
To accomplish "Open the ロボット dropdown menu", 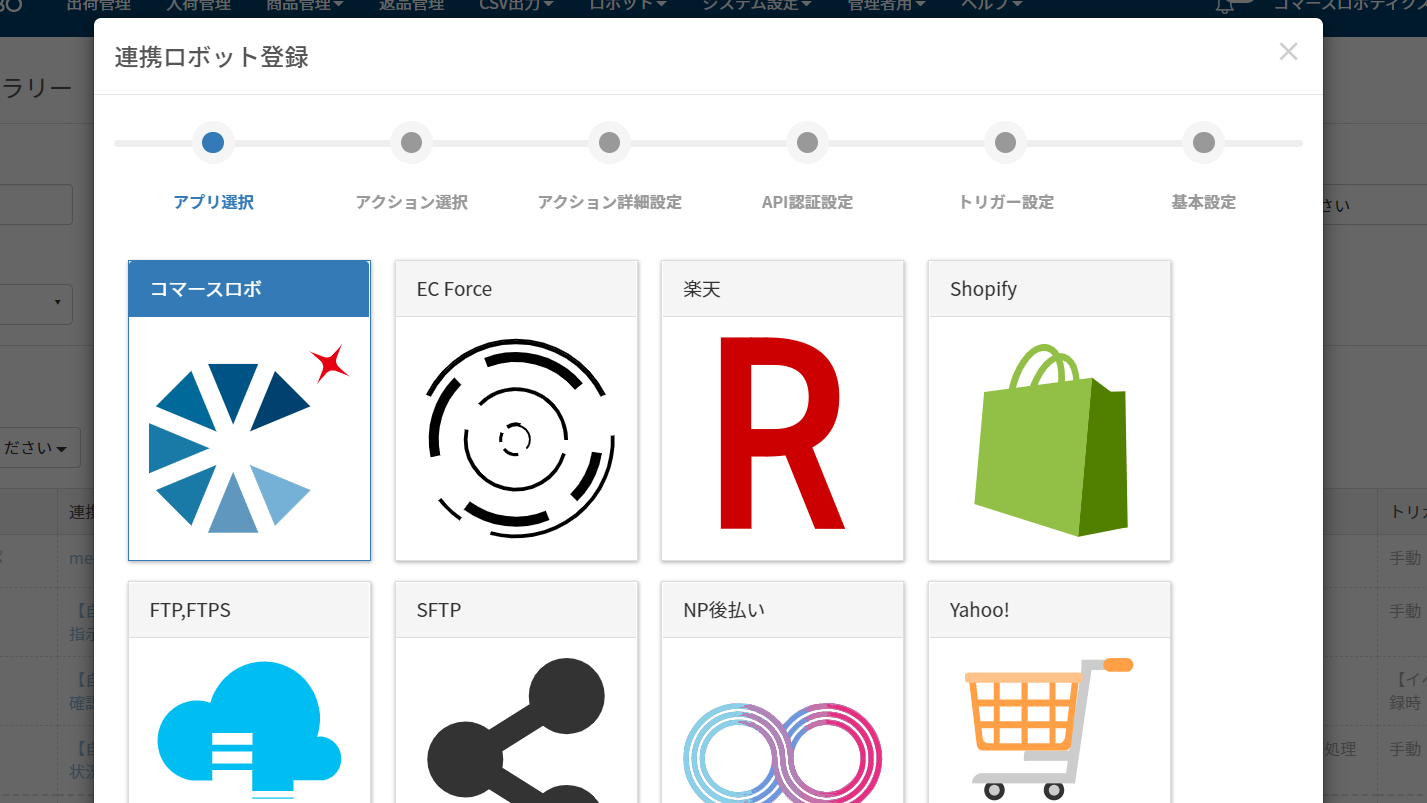I will pyautogui.click(x=628, y=5).
